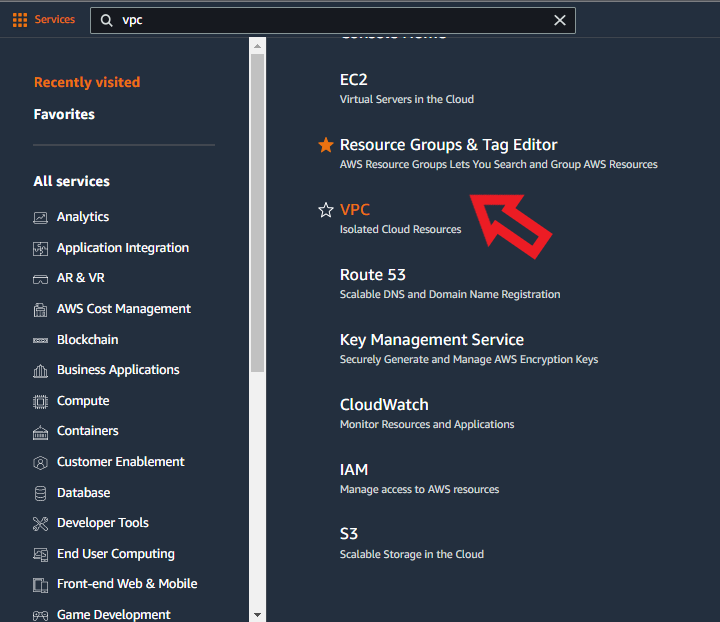720x622 pixels.
Task: Click the AR & VR icon
Action: click(41, 278)
